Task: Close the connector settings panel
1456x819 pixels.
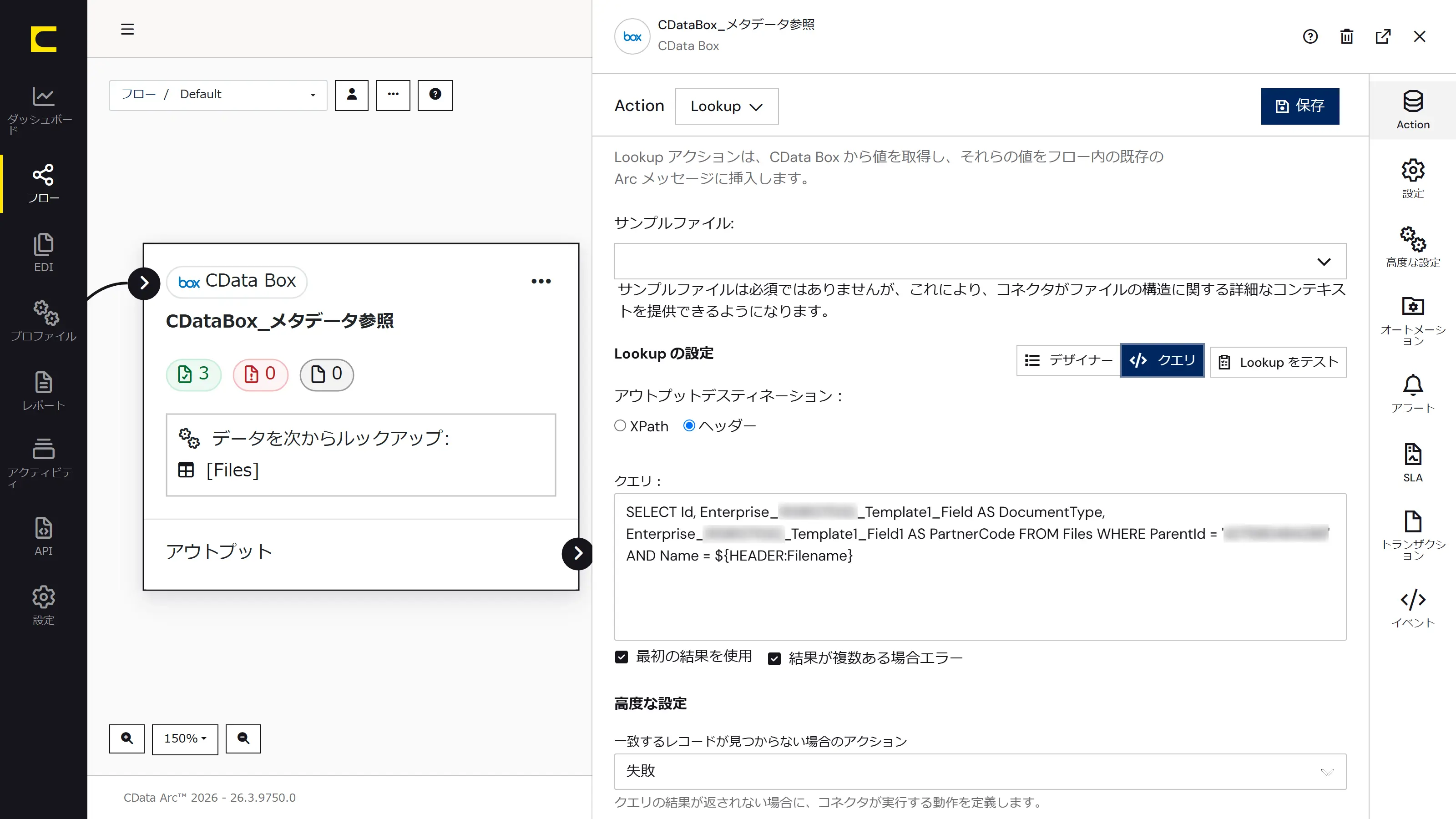Action: tap(1419, 37)
